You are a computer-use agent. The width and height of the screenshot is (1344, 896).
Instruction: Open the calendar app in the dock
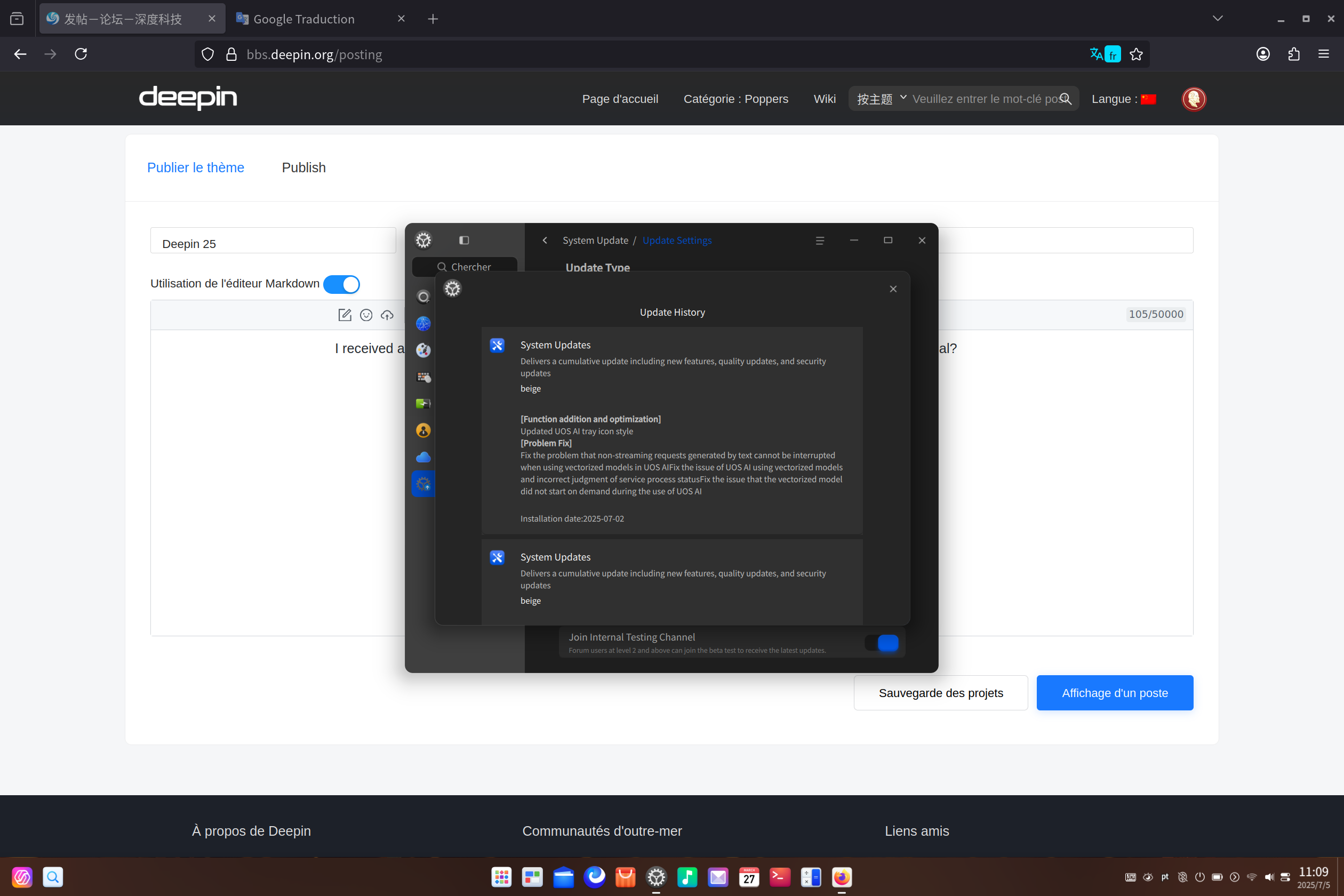[x=749, y=877]
